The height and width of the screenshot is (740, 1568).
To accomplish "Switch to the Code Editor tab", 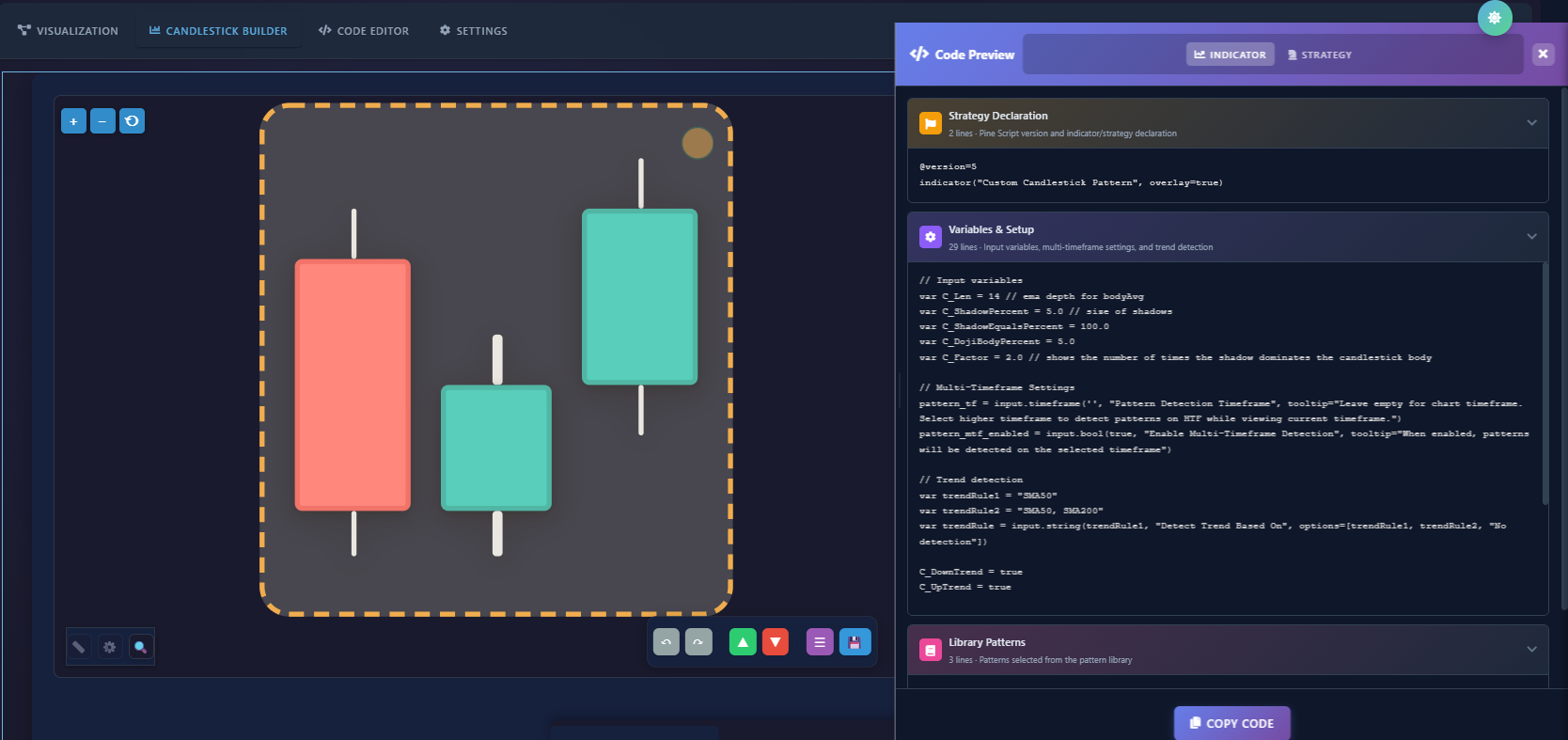I will click(x=364, y=31).
